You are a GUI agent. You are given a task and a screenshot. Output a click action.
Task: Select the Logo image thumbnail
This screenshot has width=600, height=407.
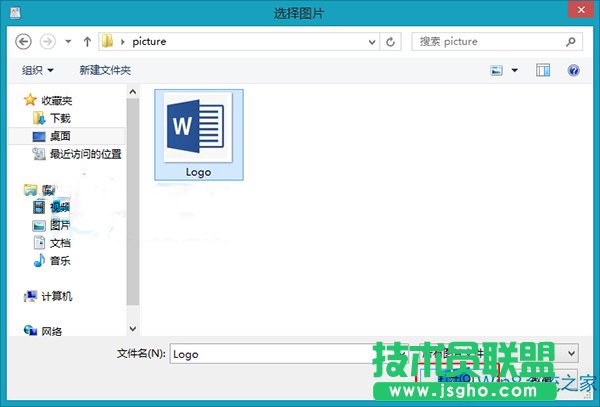click(x=198, y=127)
